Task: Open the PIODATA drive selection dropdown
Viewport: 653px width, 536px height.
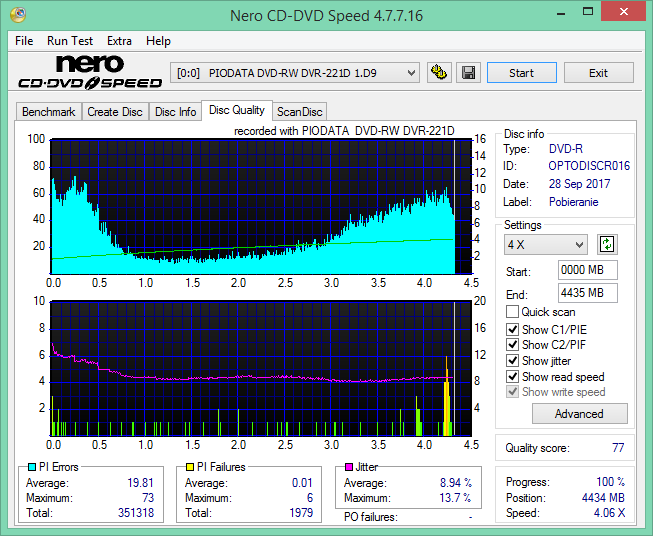Action: [294, 73]
